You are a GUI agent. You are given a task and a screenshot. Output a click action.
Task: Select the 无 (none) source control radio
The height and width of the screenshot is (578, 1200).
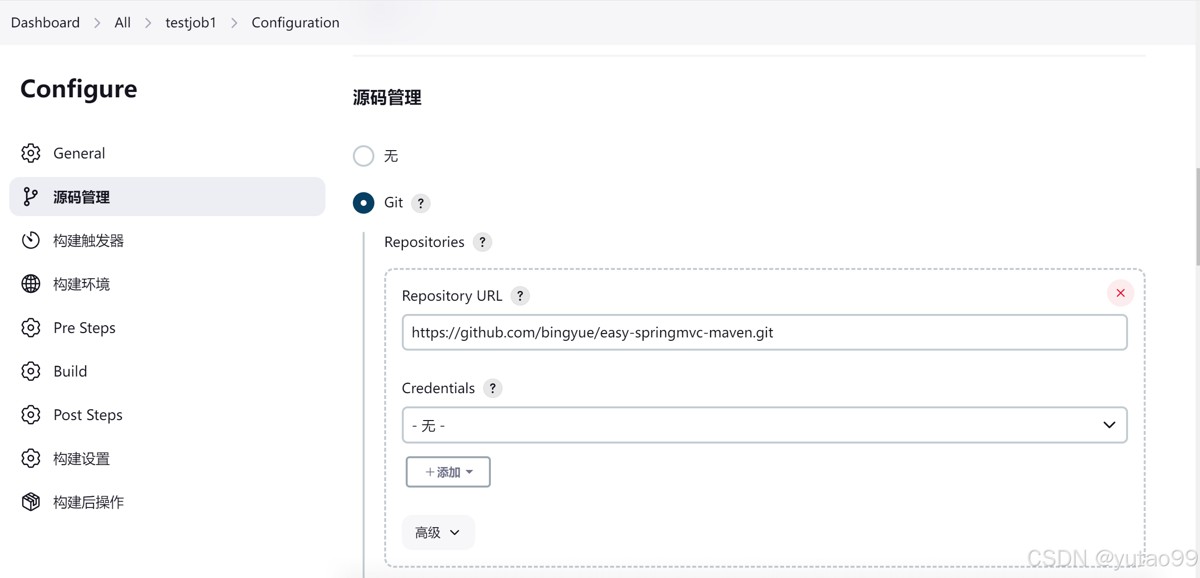[364, 156]
